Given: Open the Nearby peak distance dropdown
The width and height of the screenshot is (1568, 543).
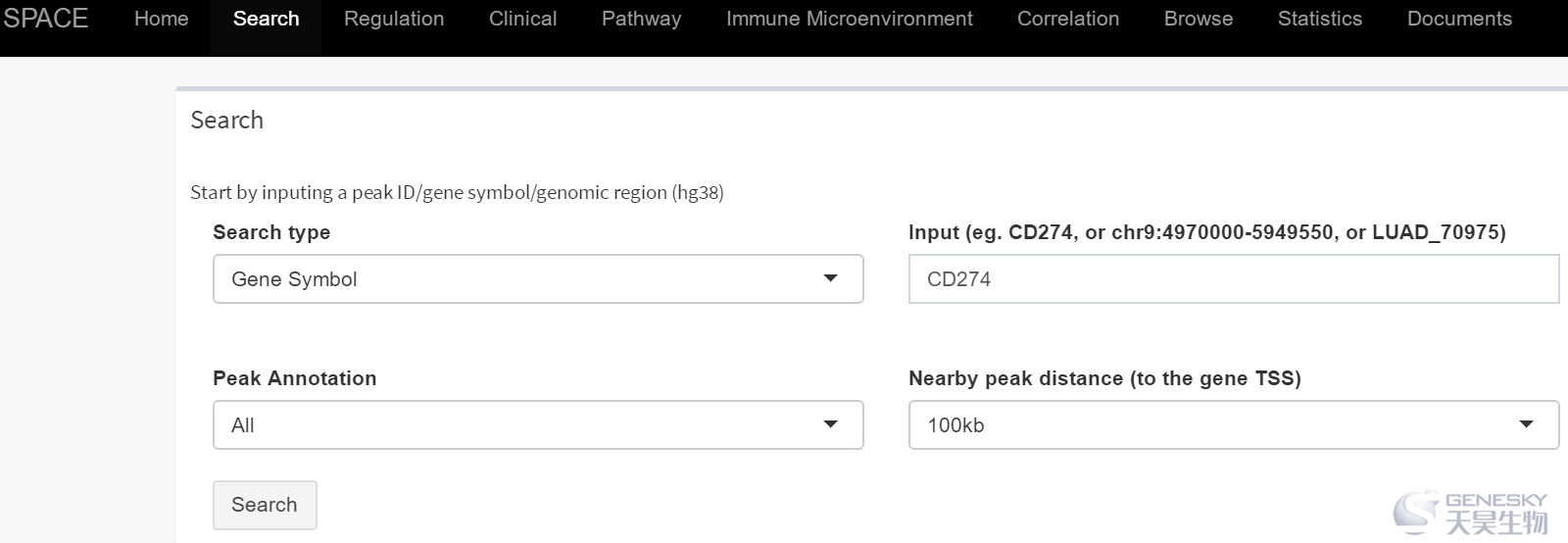Looking at the screenshot, I should [x=1233, y=425].
